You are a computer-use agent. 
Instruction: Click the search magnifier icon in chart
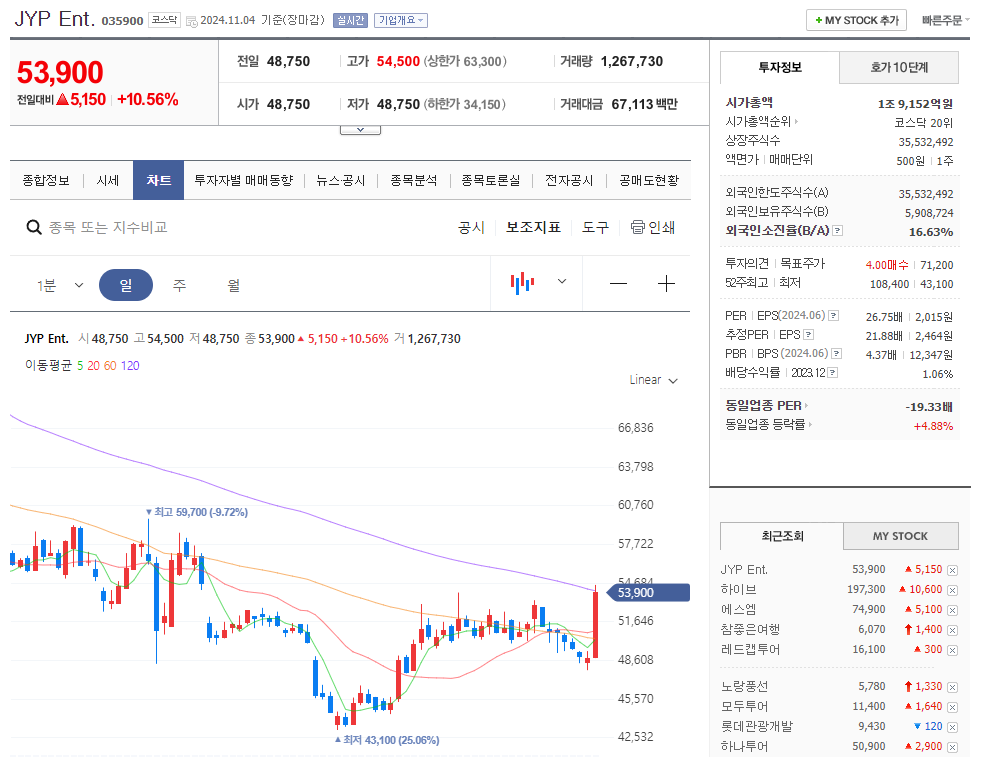[x=34, y=227]
